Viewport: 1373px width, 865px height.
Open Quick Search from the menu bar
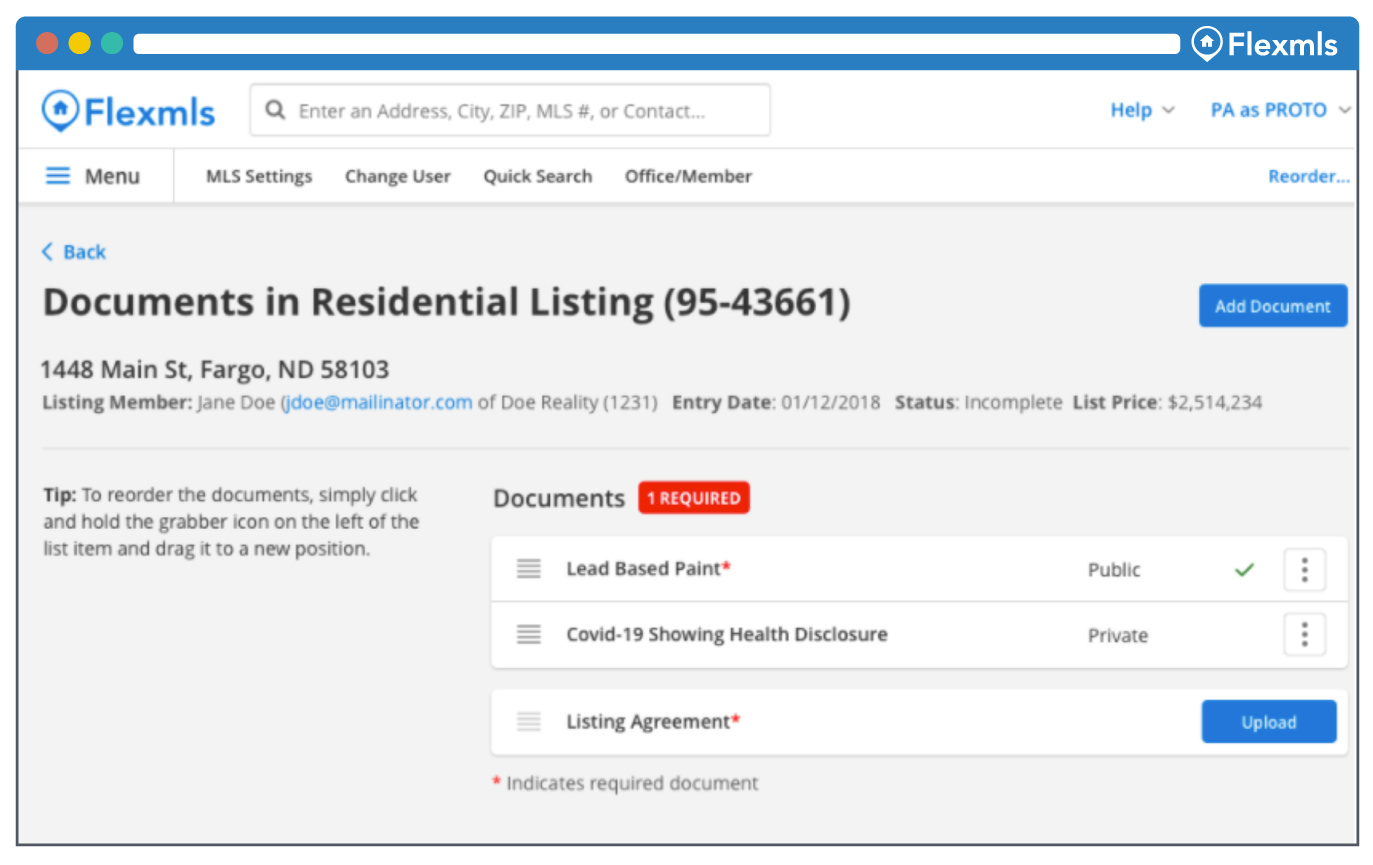(x=537, y=176)
